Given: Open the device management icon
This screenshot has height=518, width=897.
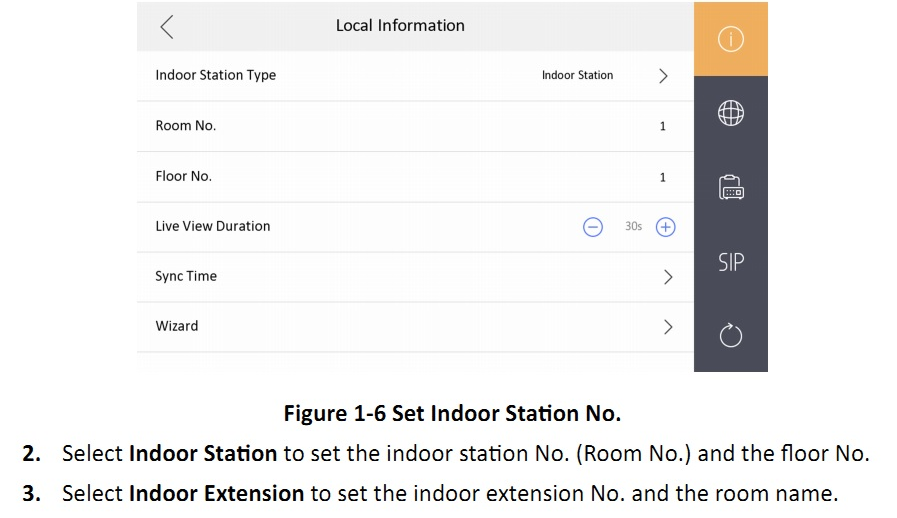Looking at the screenshot, I should [731, 187].
